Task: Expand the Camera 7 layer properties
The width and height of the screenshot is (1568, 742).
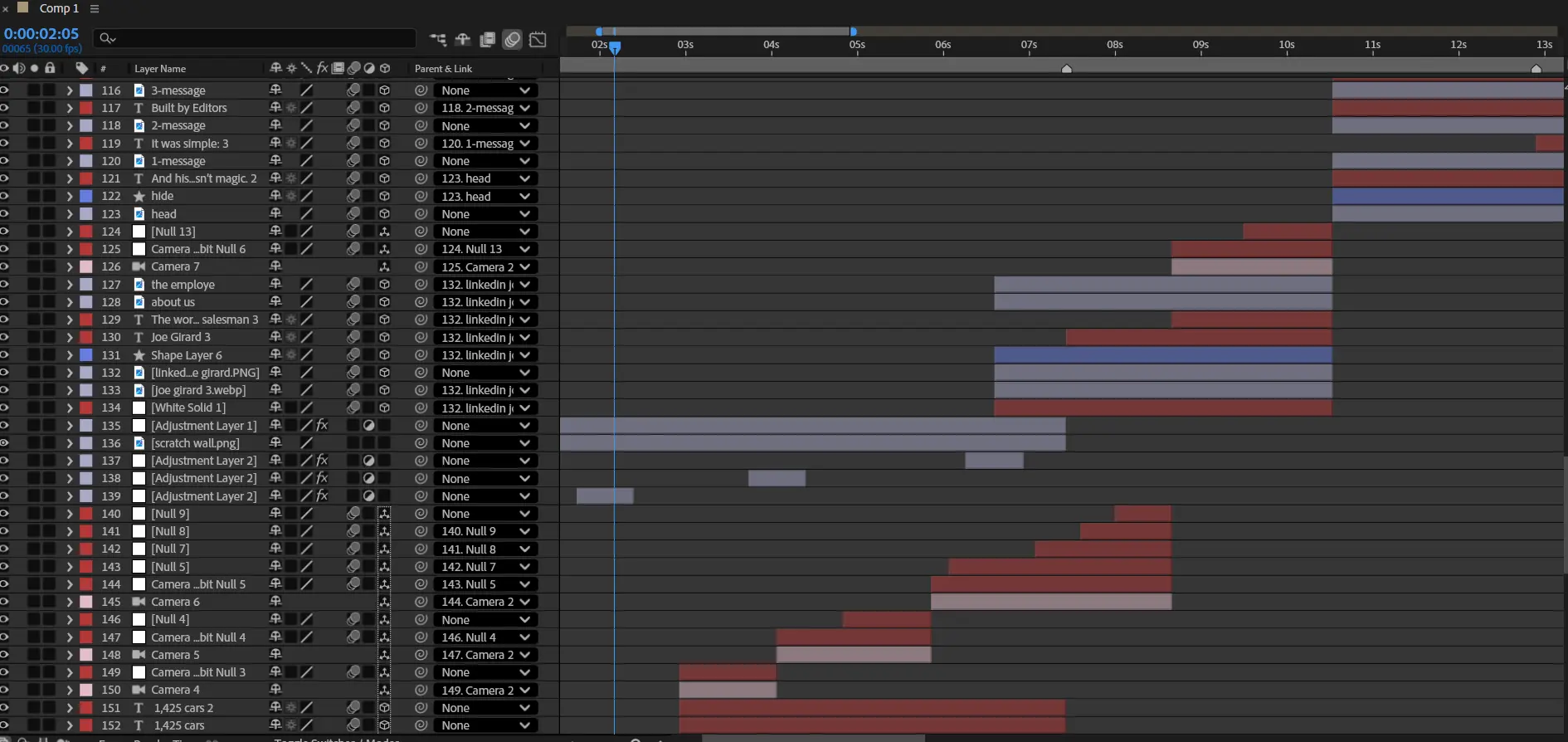Action: pyautogui.click(x=70, y=267)
